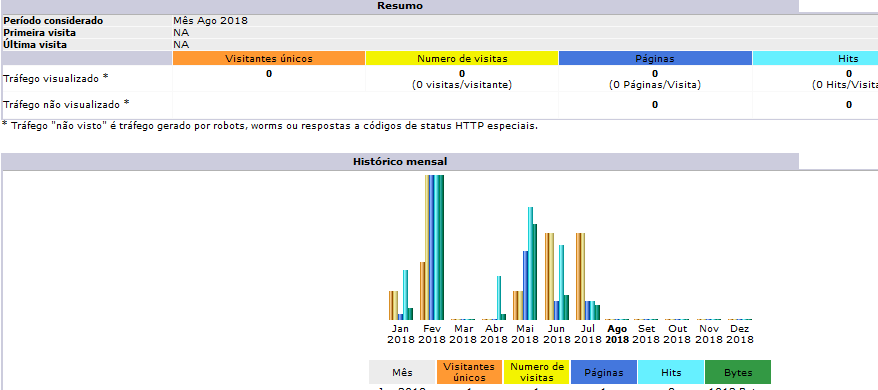Click the orange visitors bar for Jul 2018
Viewport: 878px width, 390px height.
tap(578, 276)
